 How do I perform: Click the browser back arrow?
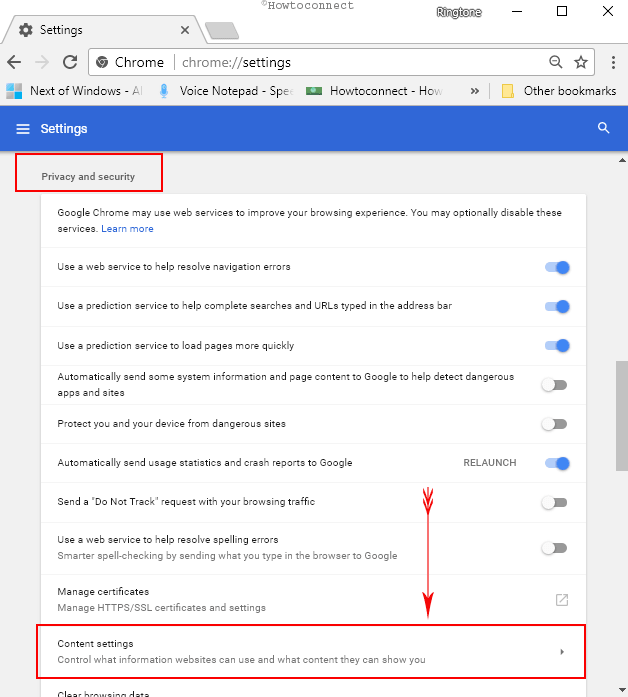(14, 62)
